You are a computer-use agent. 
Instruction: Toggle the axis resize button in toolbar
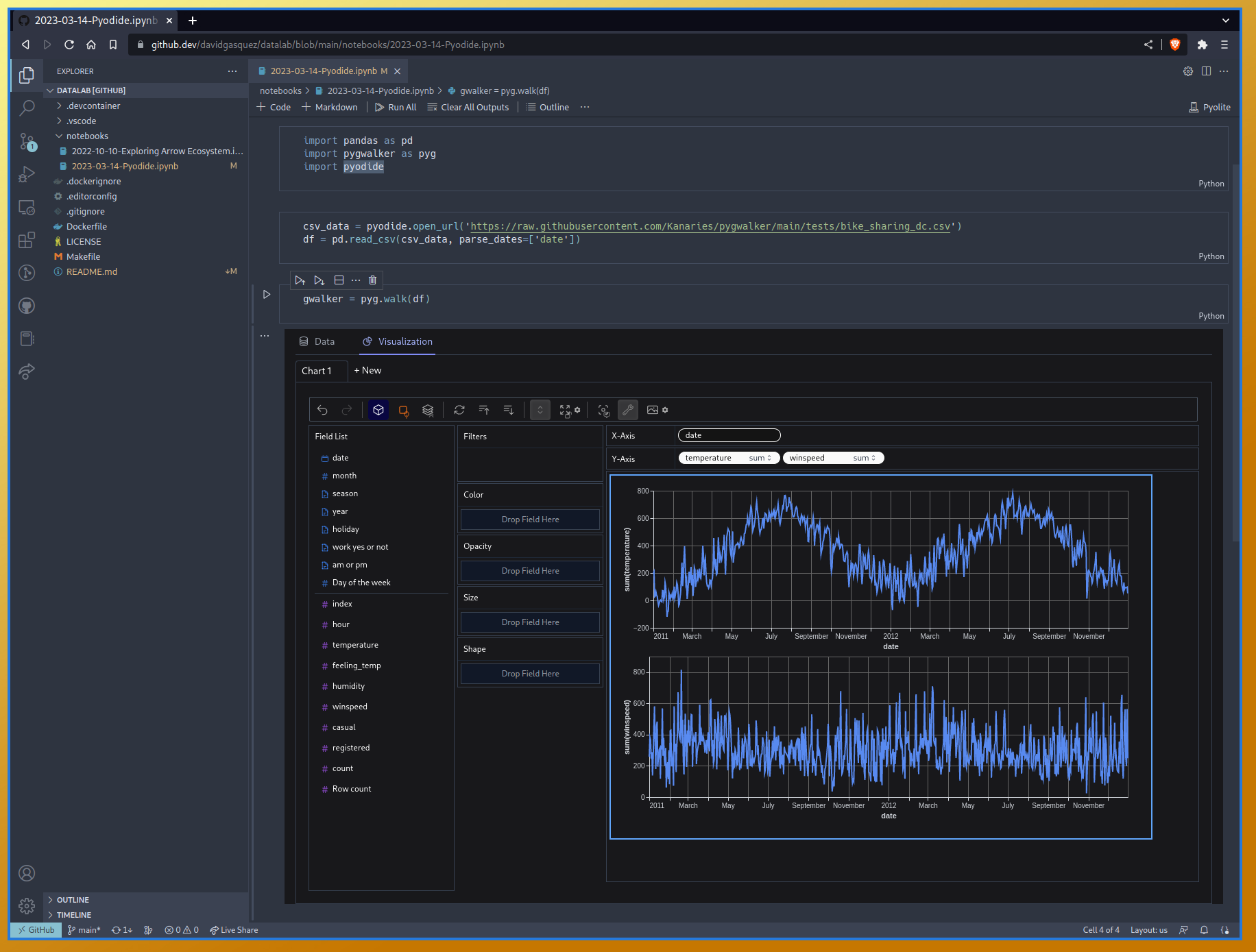click(x=540, y=410)
